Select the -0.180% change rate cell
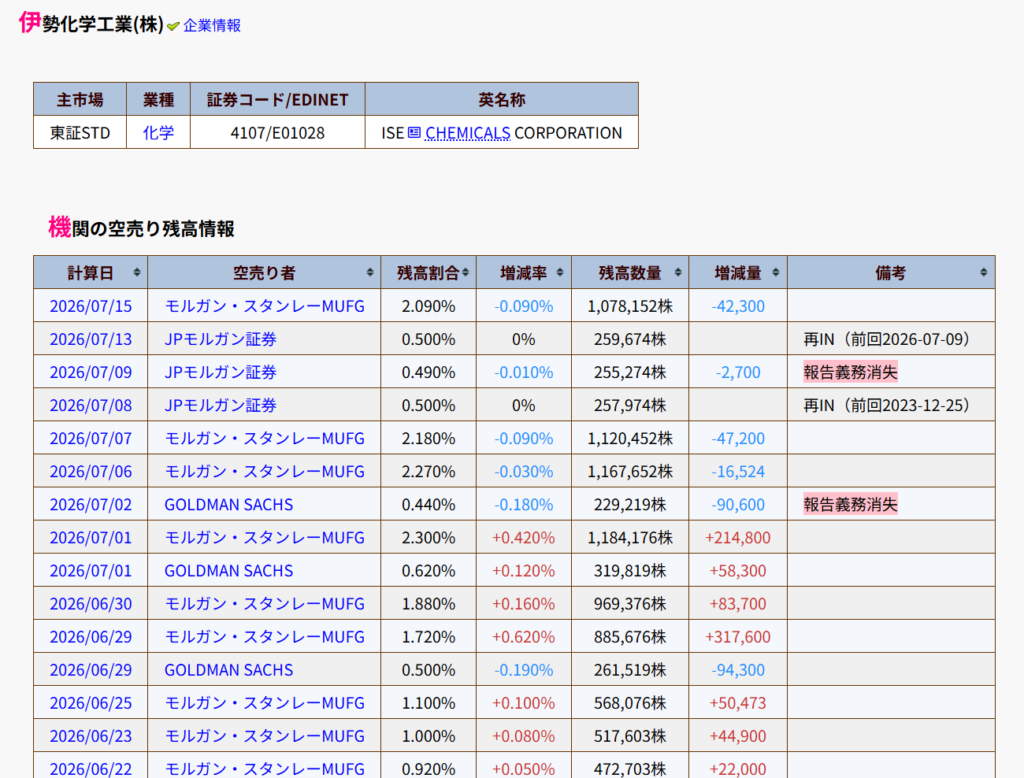Screen dimensions: 1024x778 tap(524, 504)
